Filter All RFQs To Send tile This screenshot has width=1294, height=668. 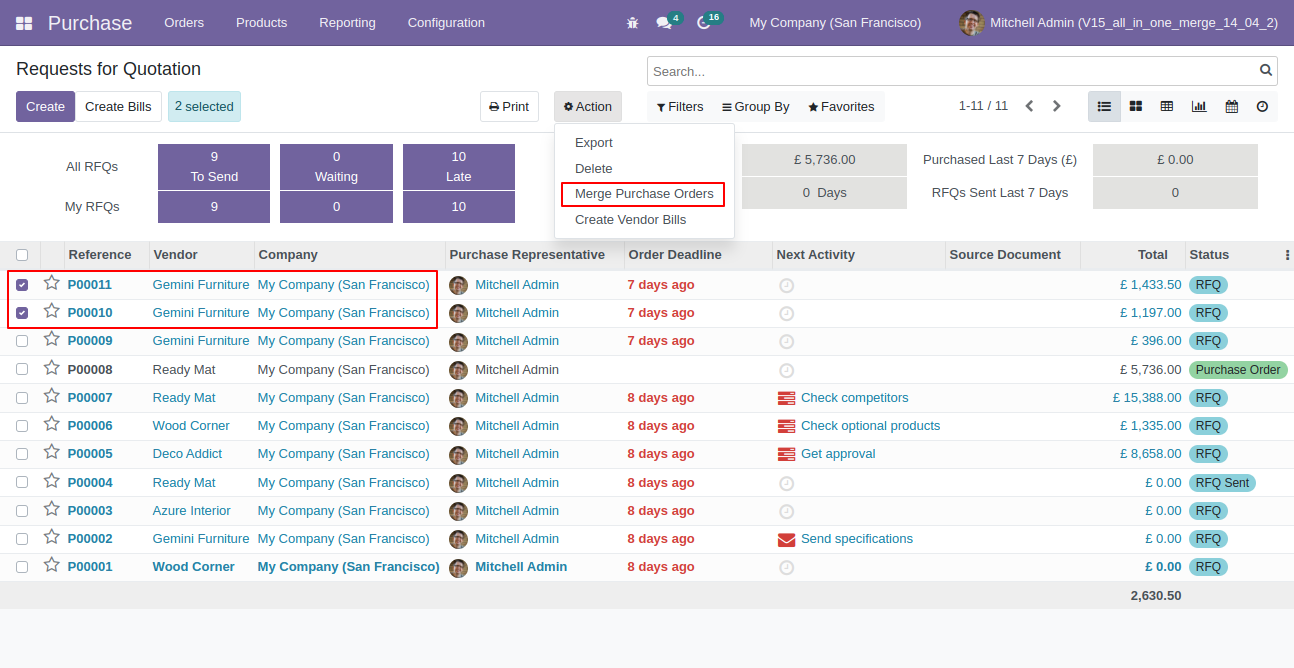point(214,167)
